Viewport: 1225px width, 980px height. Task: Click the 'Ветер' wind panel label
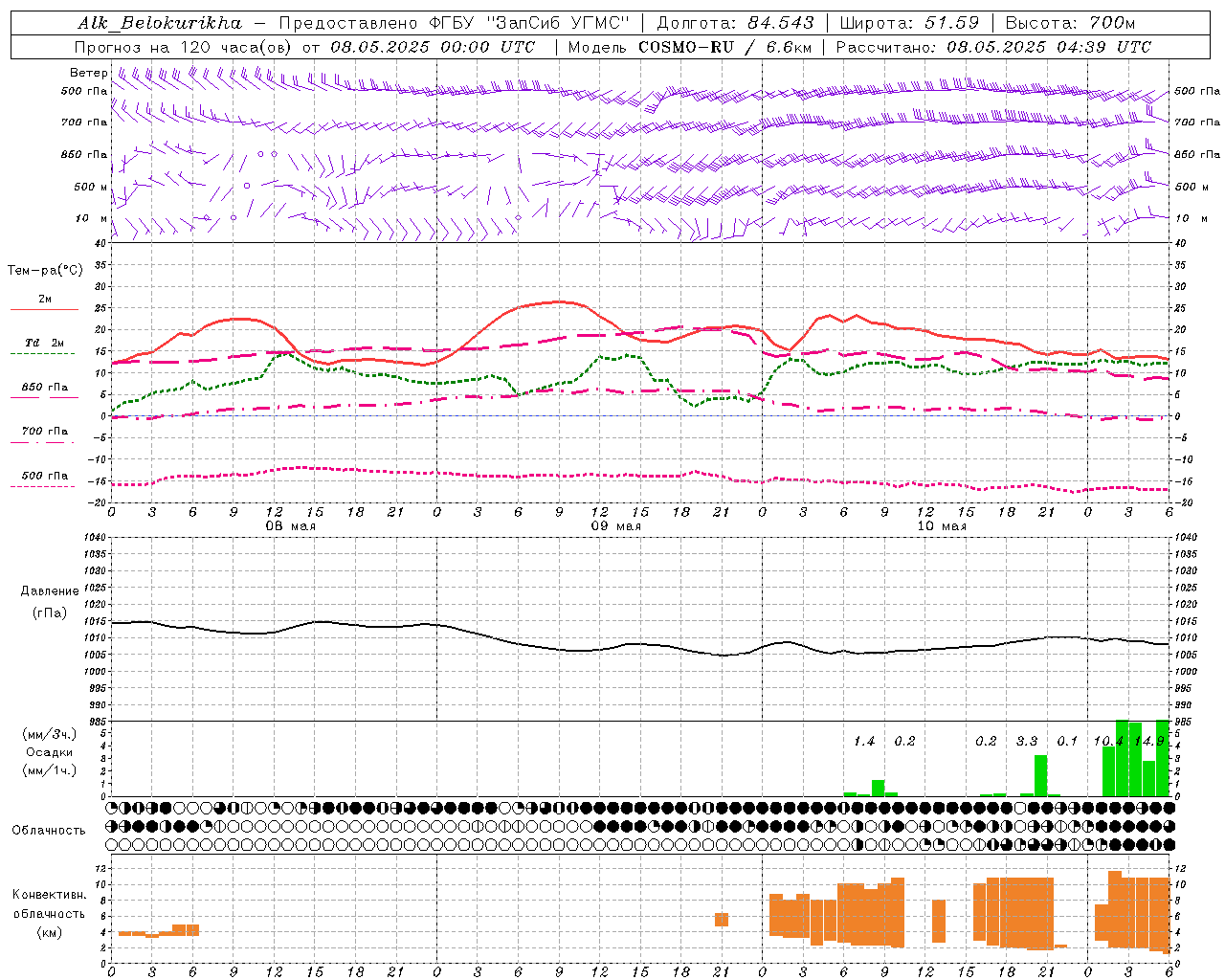click(88, 73)
